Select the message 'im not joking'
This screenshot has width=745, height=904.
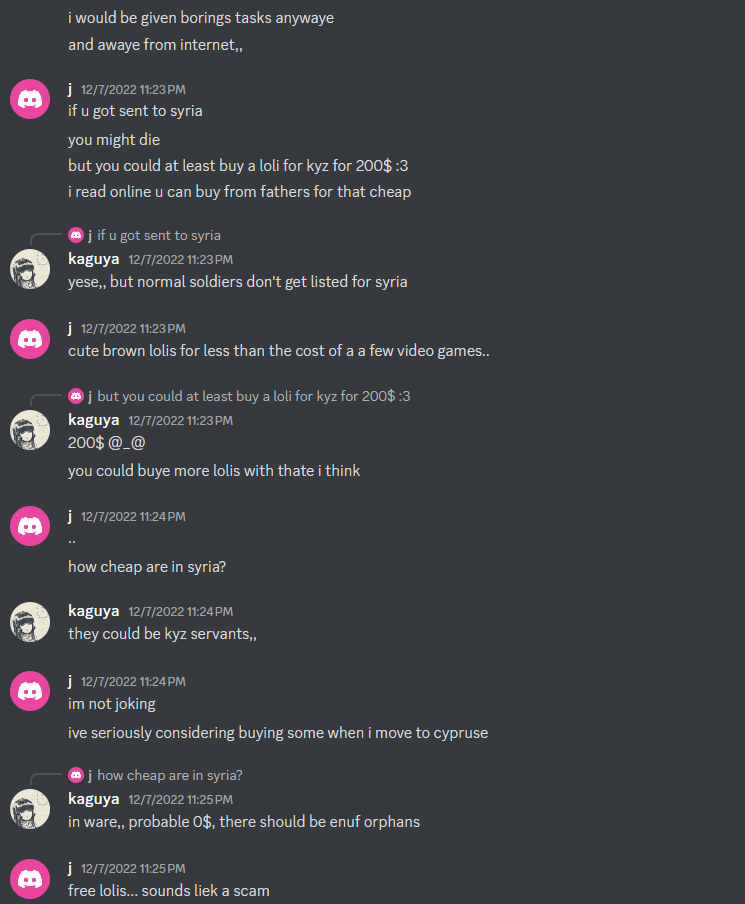pos(112,704)
